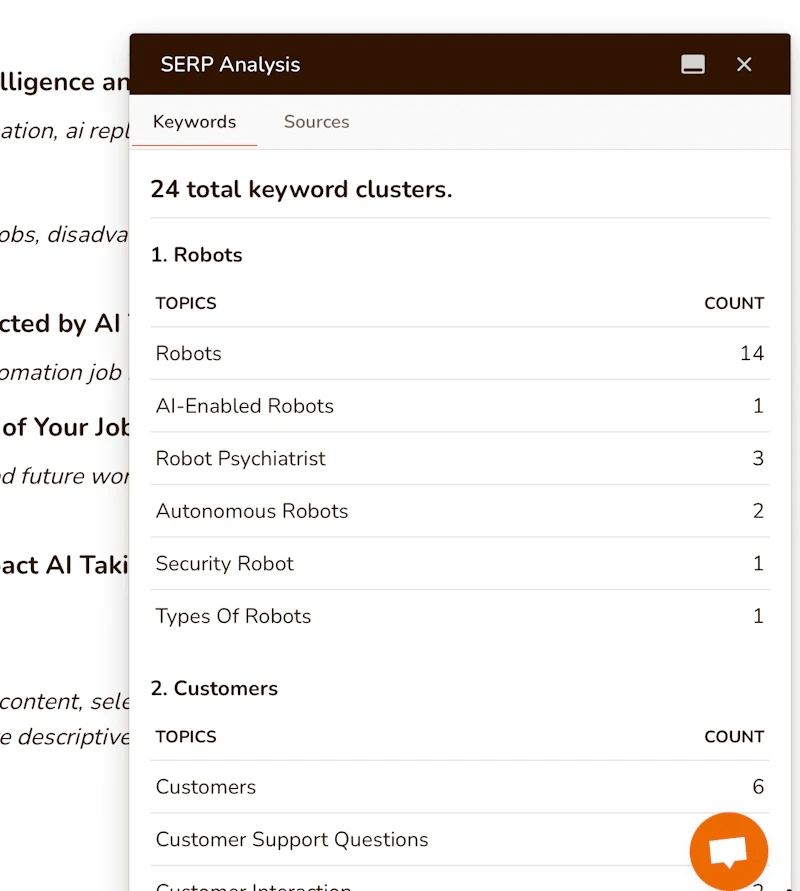
Task: Choose the Autonomous Robots topic
Action: point(252,511)
